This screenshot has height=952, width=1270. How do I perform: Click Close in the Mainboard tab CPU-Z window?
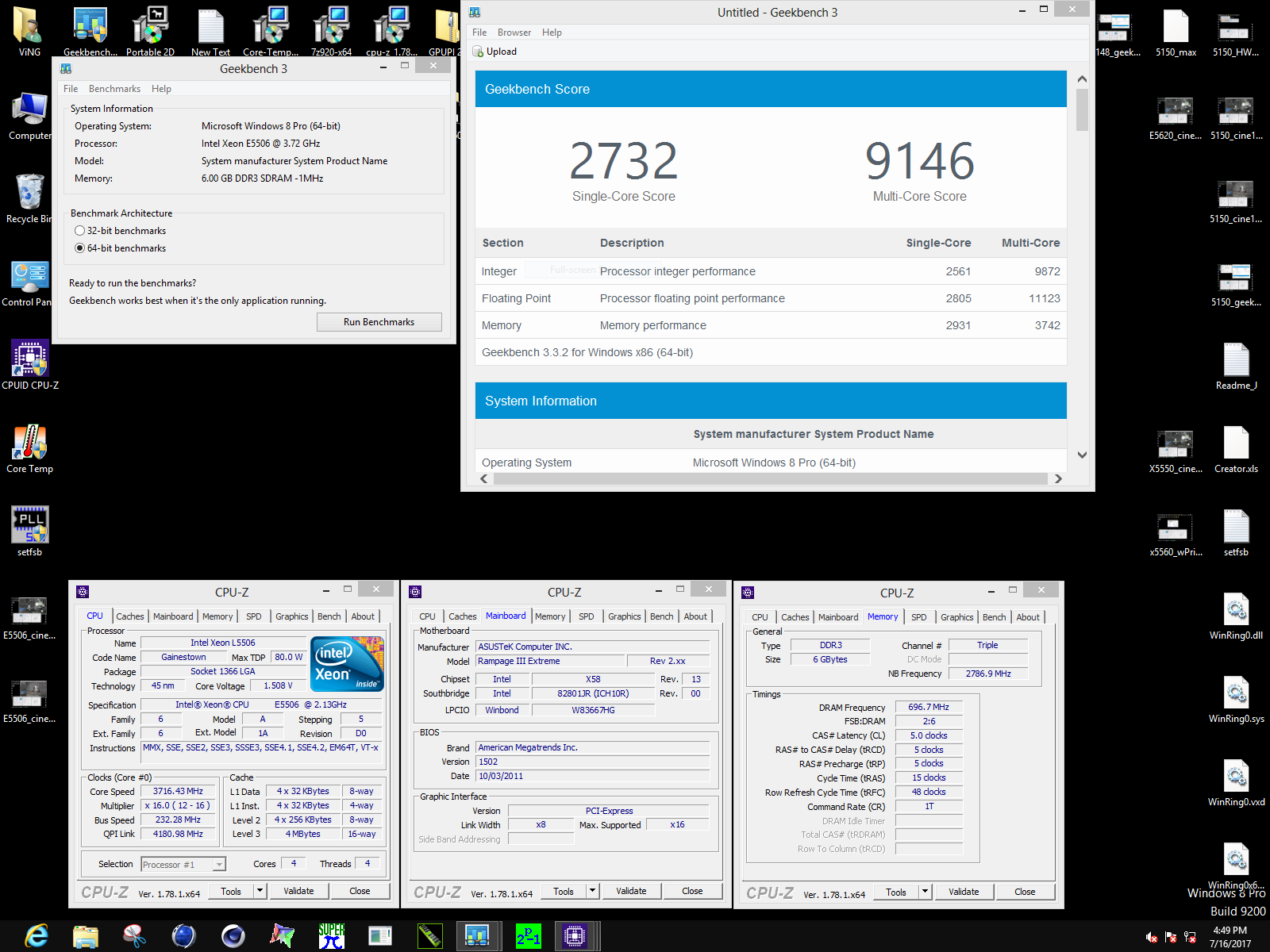tap(692, 891)
